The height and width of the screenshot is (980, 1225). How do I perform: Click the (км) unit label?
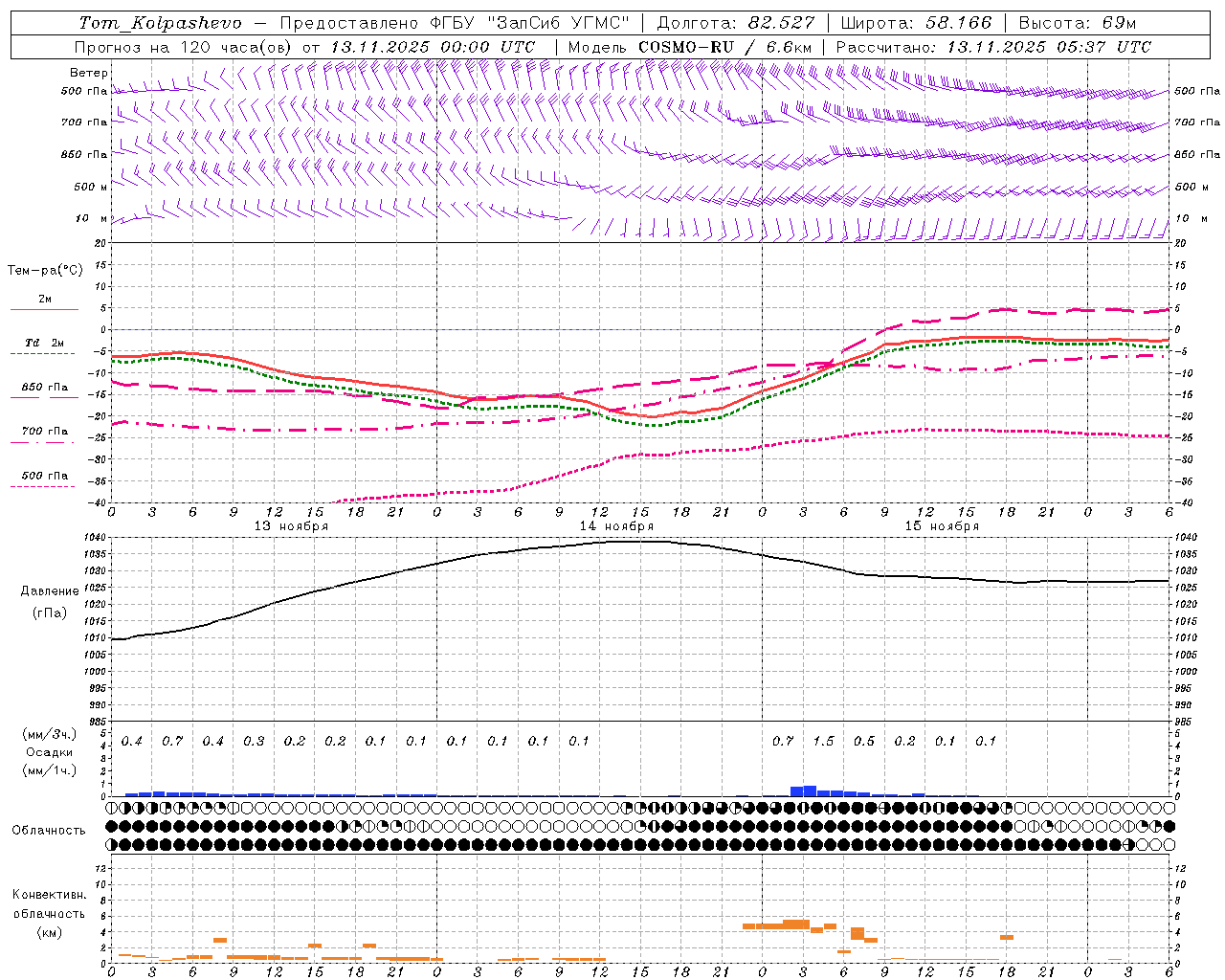point(50,932)
